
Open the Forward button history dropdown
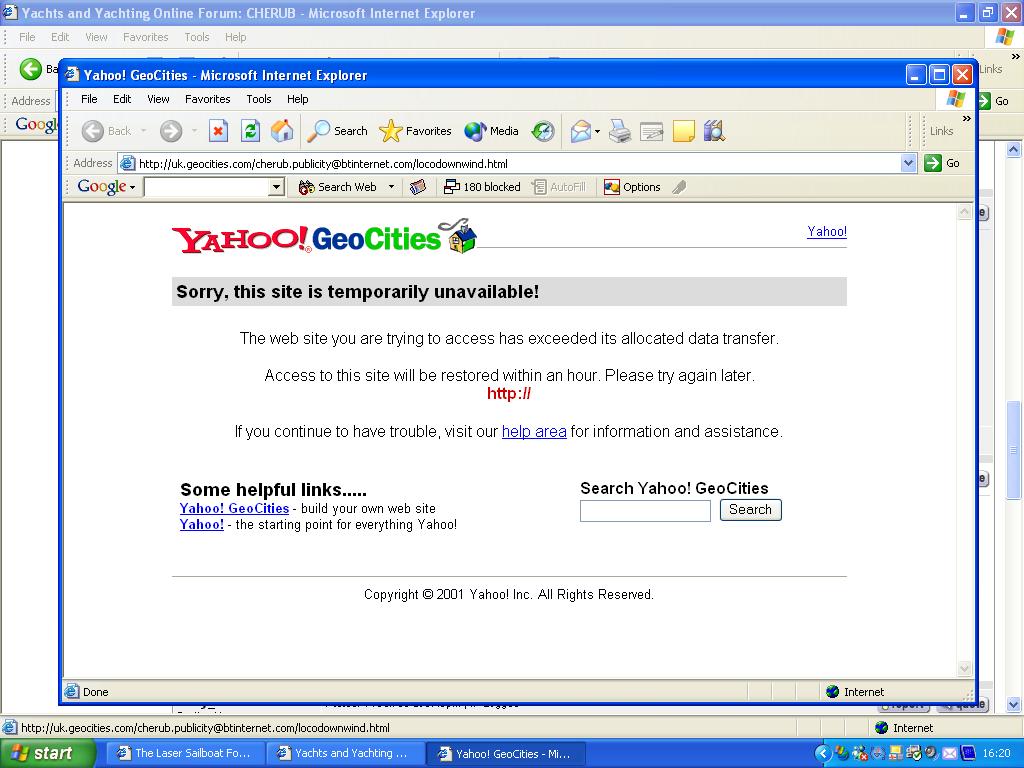click(x=194, y=131)
